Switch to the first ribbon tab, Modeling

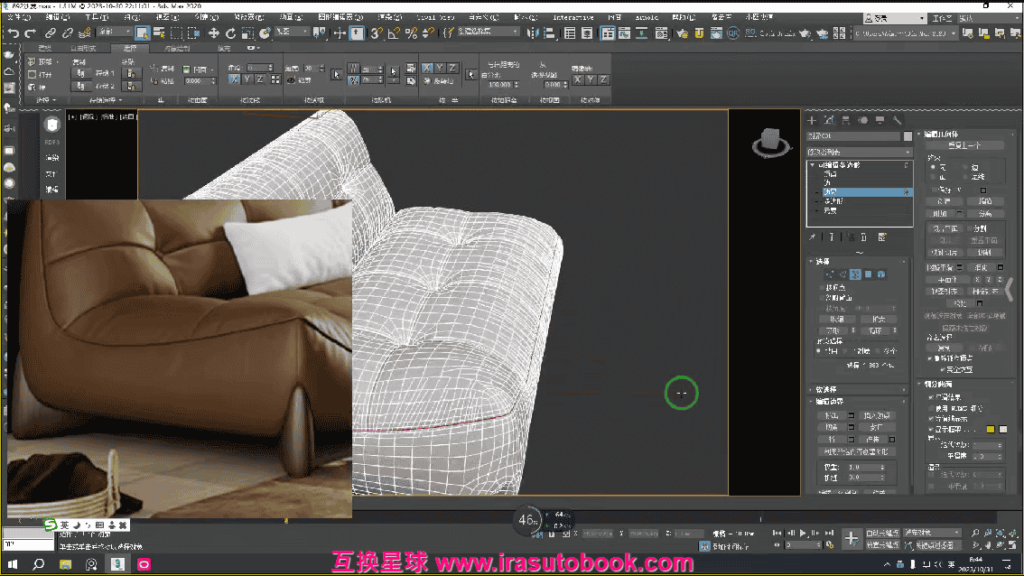45,48
